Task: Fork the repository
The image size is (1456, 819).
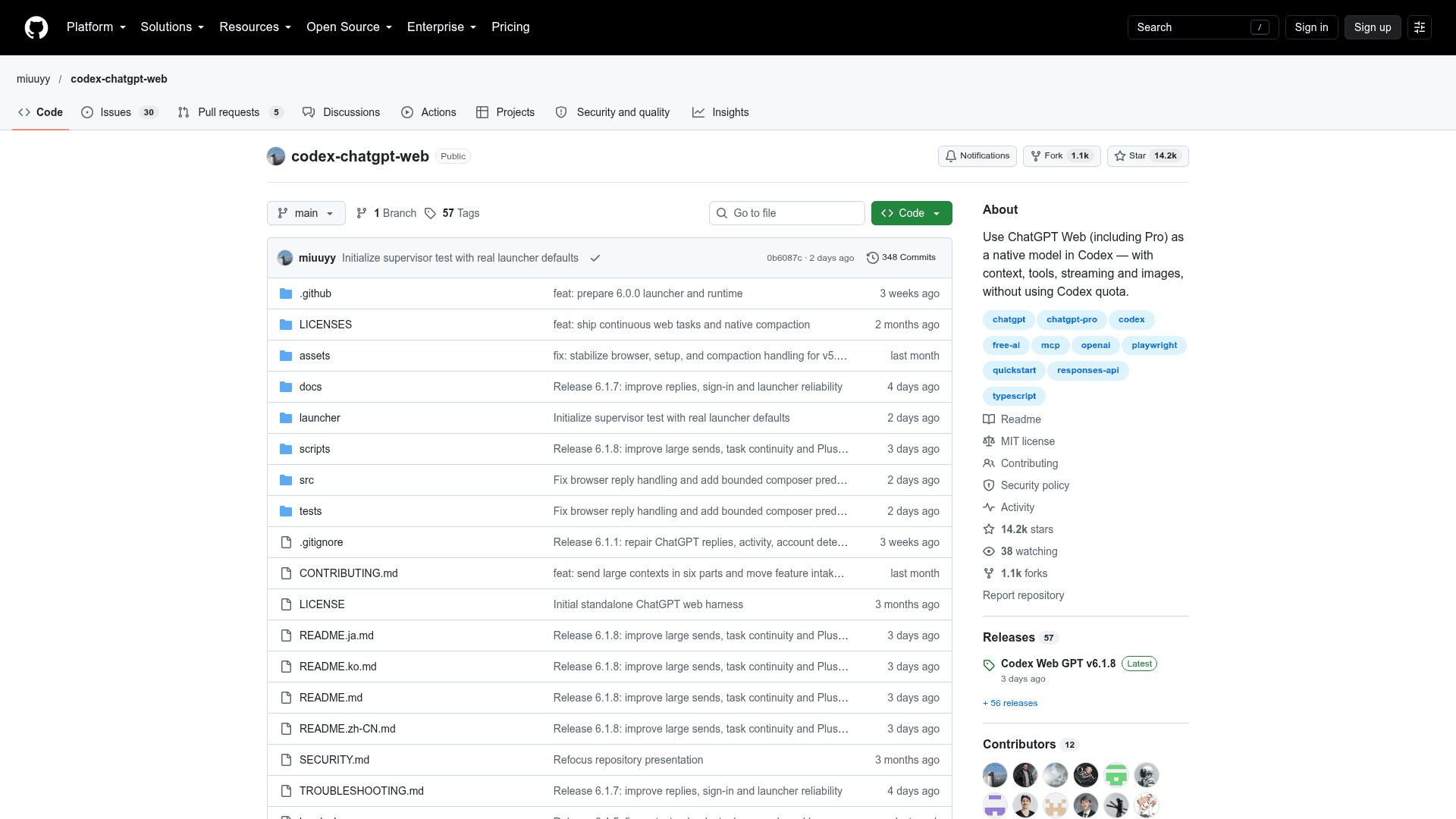Action: 1062,156
